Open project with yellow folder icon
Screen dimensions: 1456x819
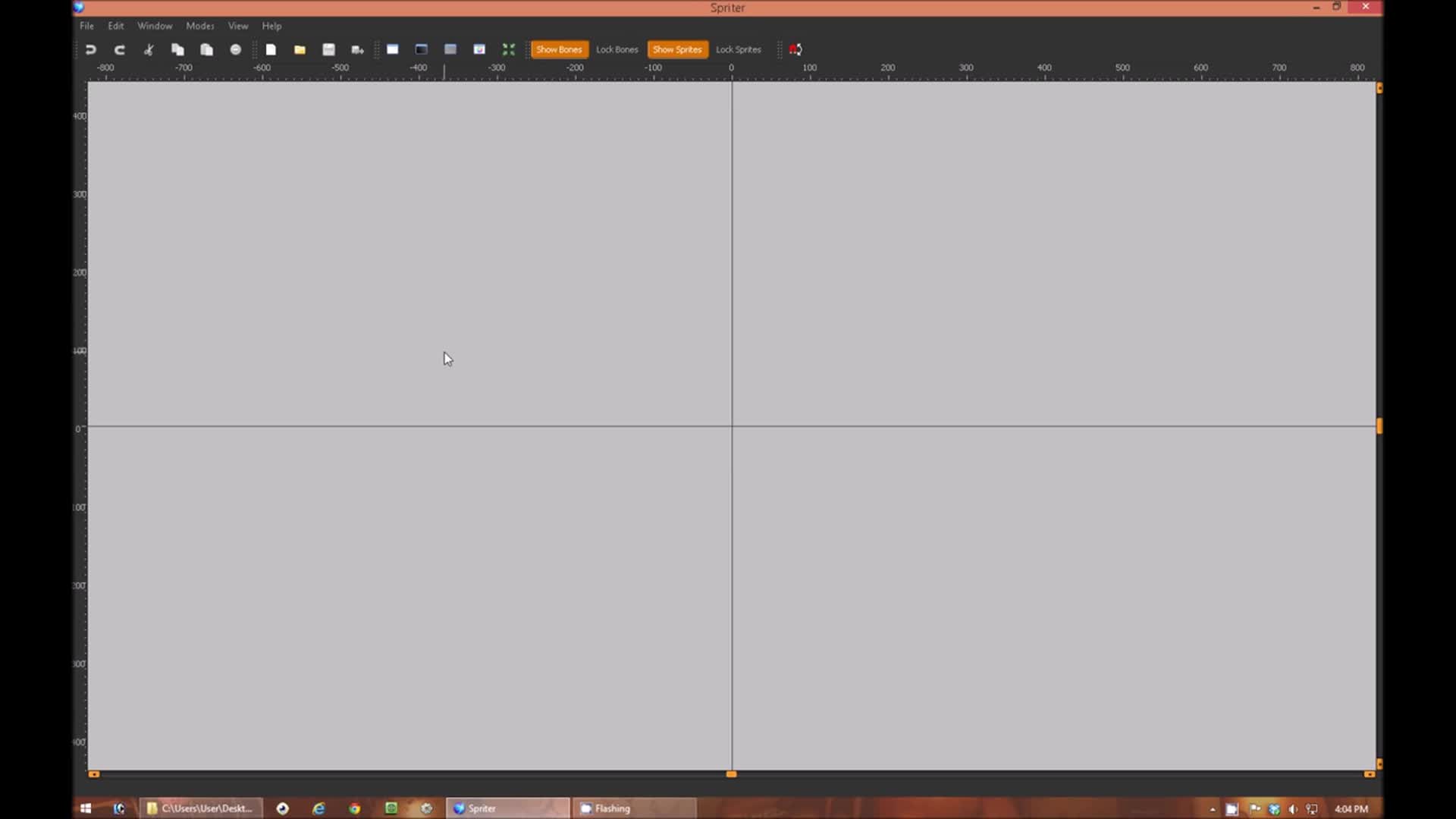pyautogui.click(x=300, y=50)
